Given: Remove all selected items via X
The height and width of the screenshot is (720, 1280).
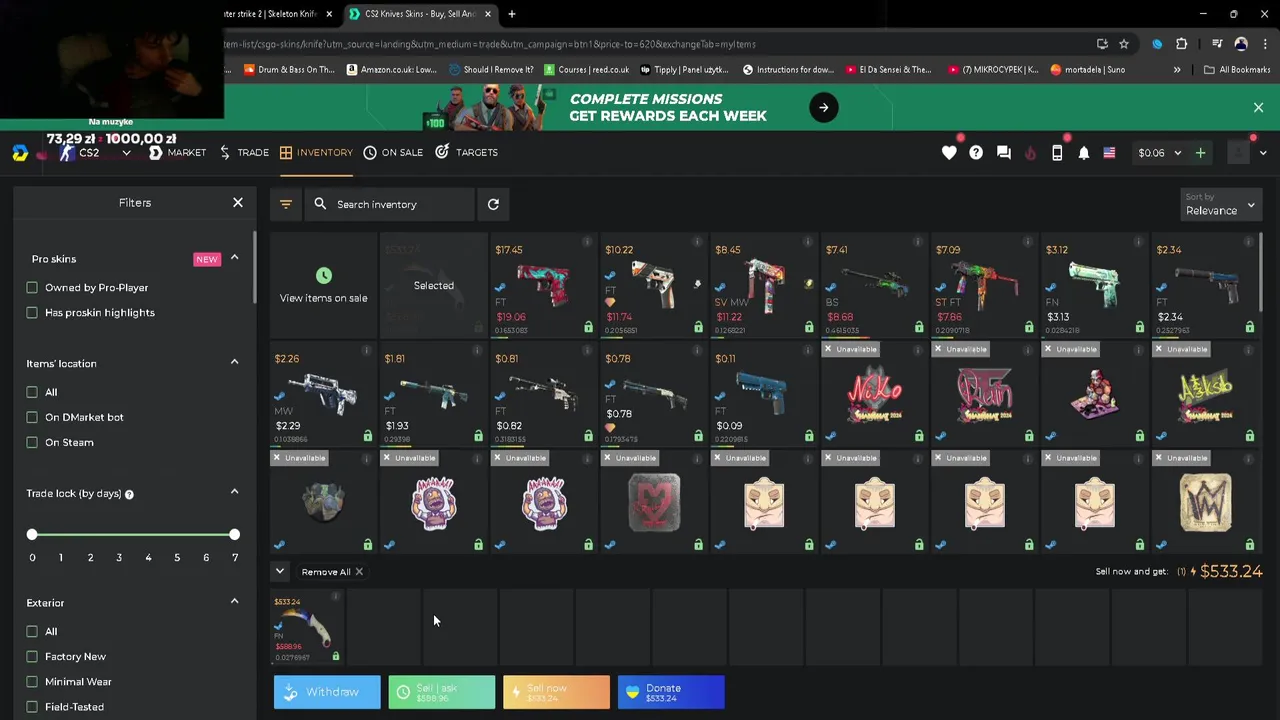Looking at the screenshot, I should 359,572.
